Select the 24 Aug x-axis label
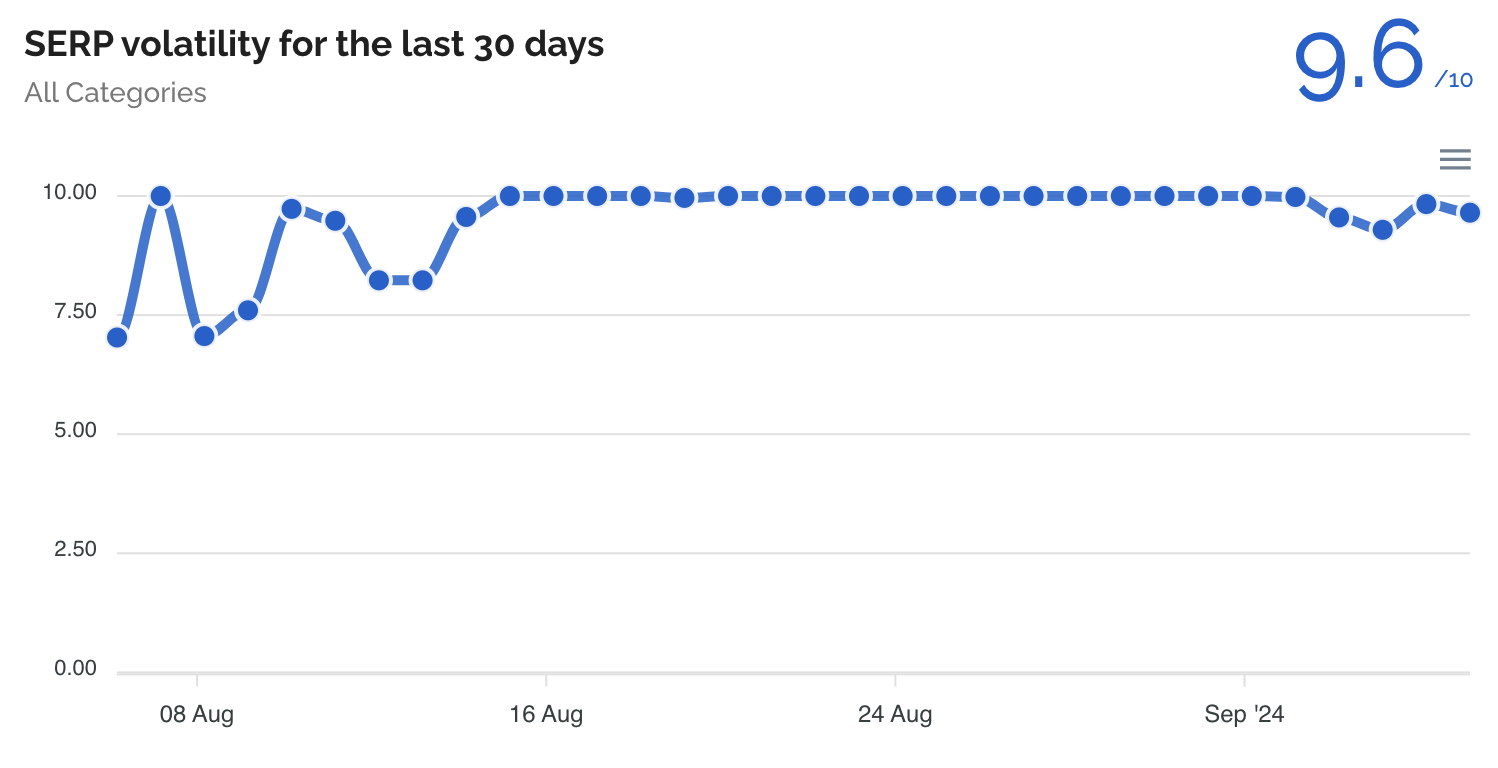1498x768 pixels. 895,715
